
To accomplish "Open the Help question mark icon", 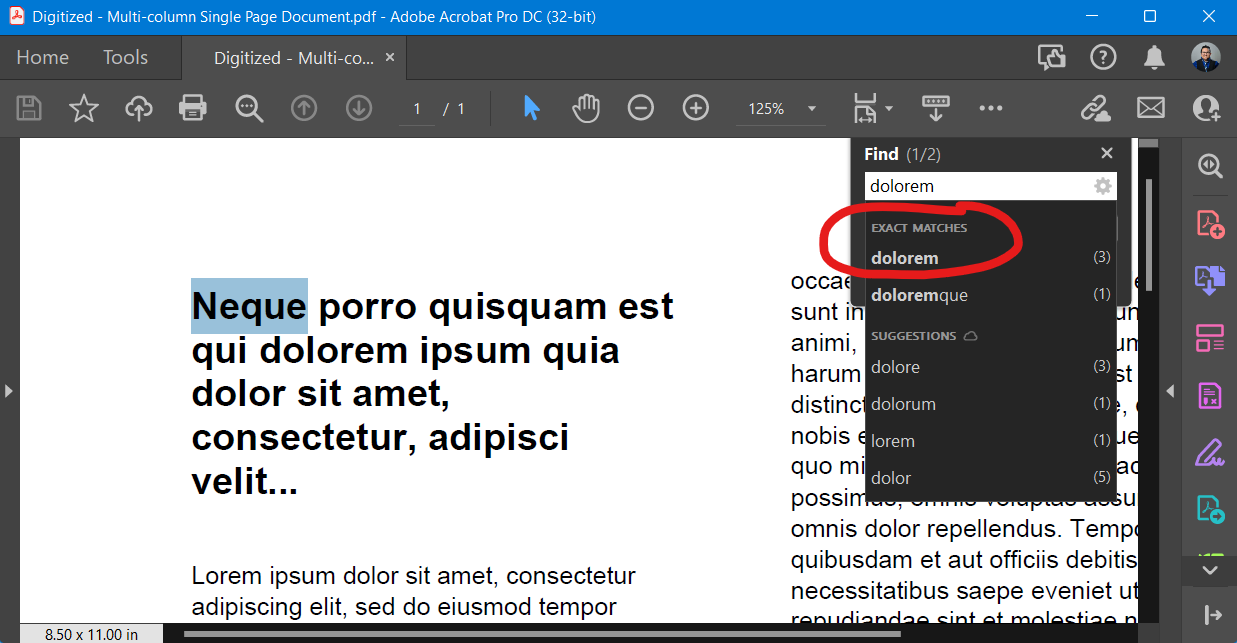I will pyautogui.click(x=1103, y=57).
